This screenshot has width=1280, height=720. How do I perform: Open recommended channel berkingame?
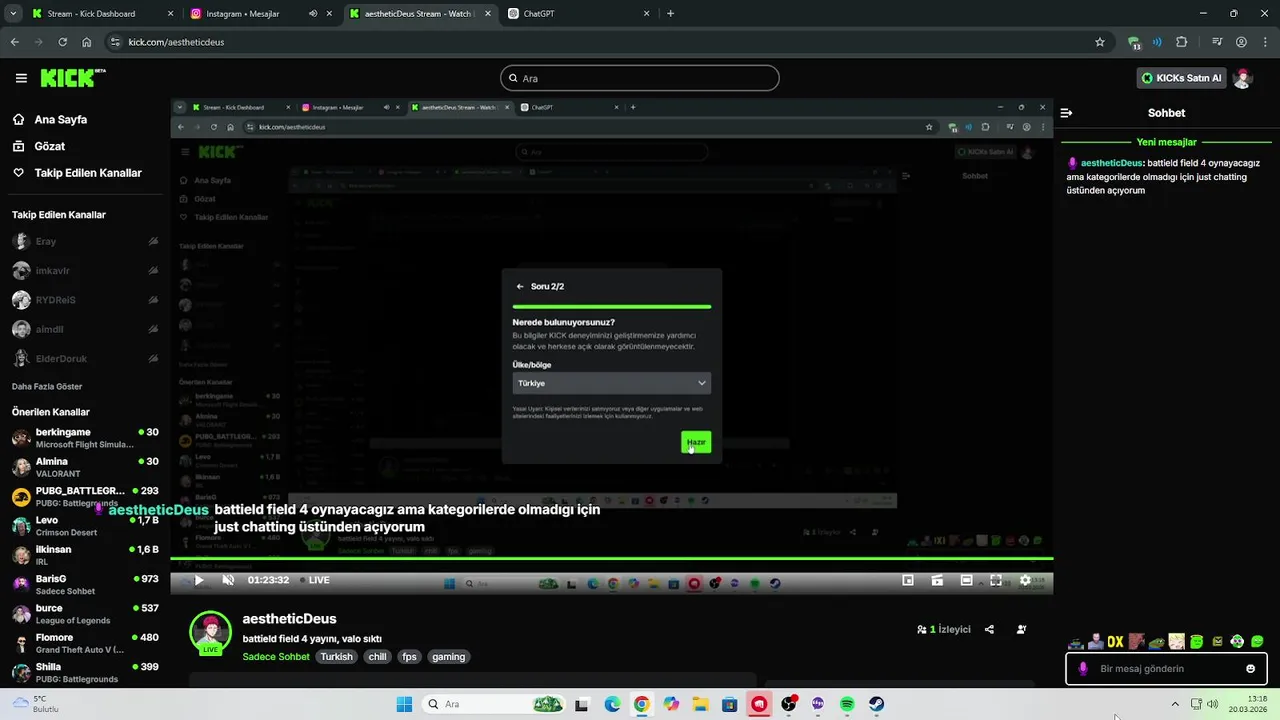click(x=84, y=438)
